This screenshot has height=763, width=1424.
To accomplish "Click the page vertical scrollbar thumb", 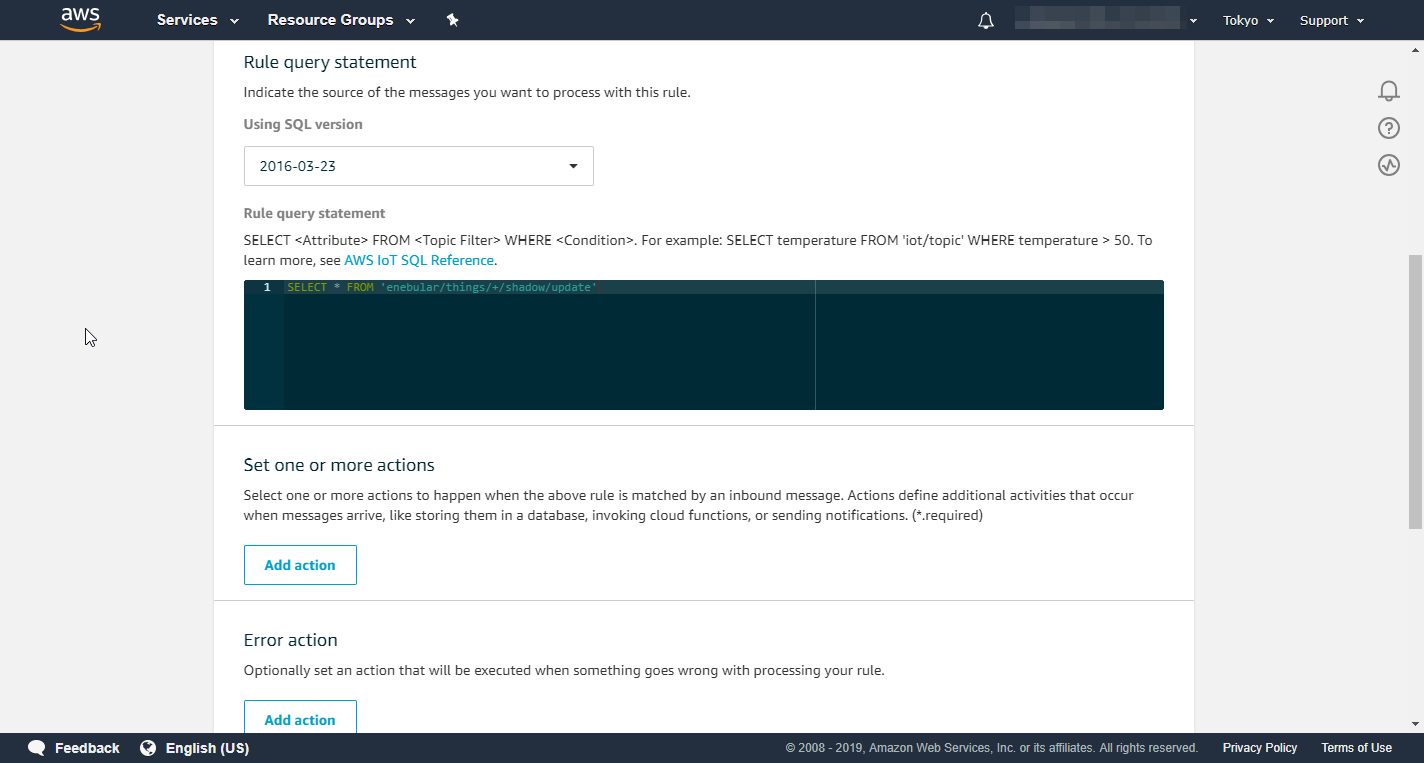I will click(1414, 390).
